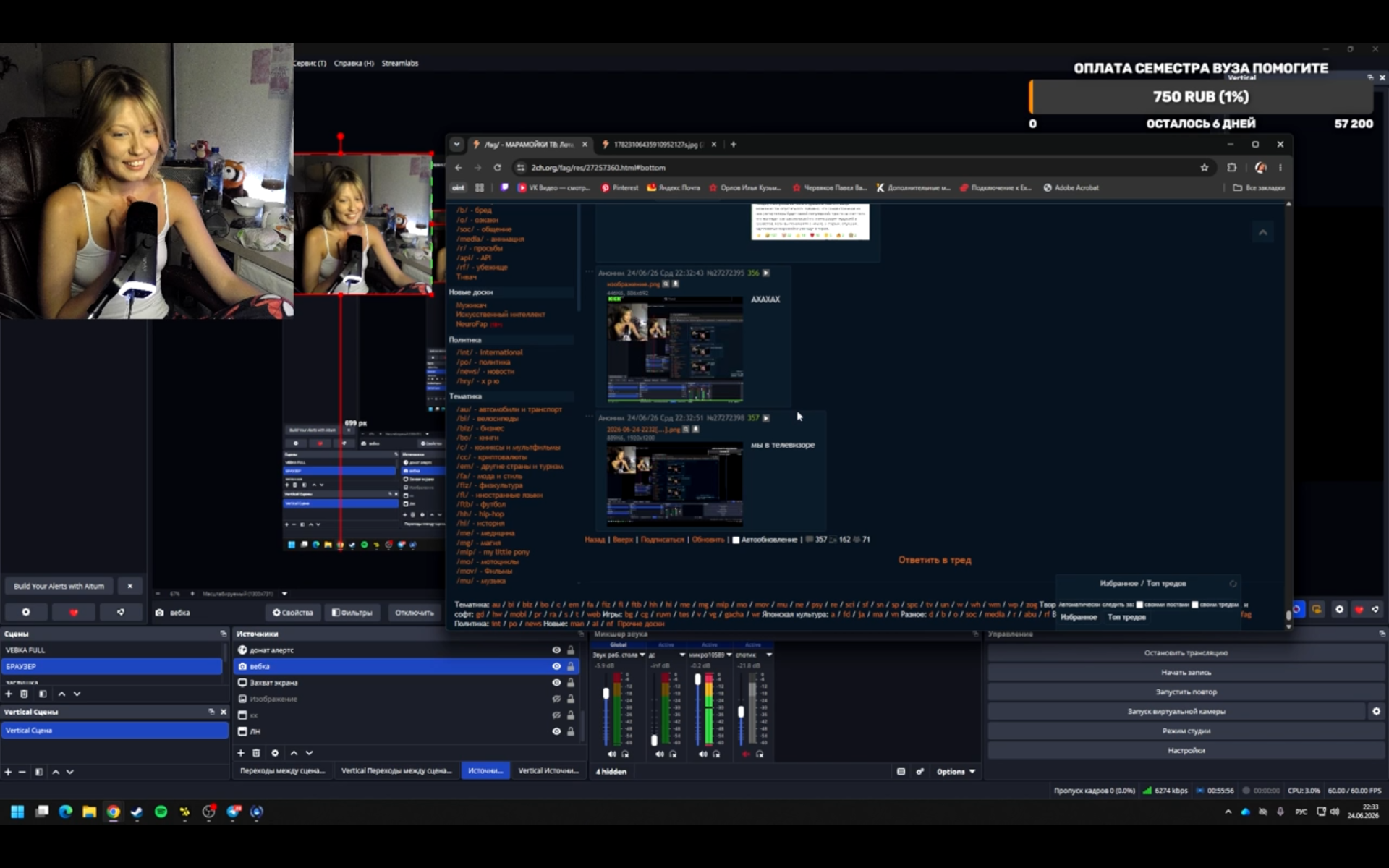Open preview scaling dropdown arrow
This screenshot has width=1389, height=868.
[284, 594]
